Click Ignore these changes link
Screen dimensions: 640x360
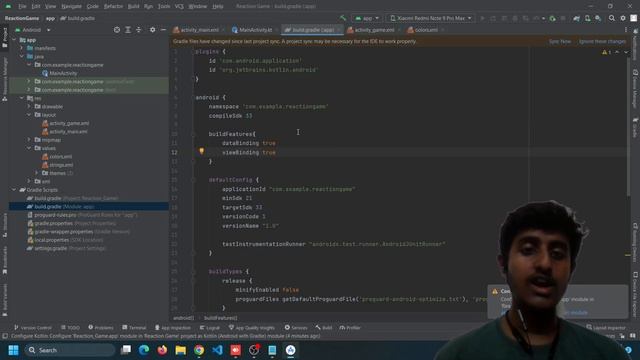tap(602, 42)
